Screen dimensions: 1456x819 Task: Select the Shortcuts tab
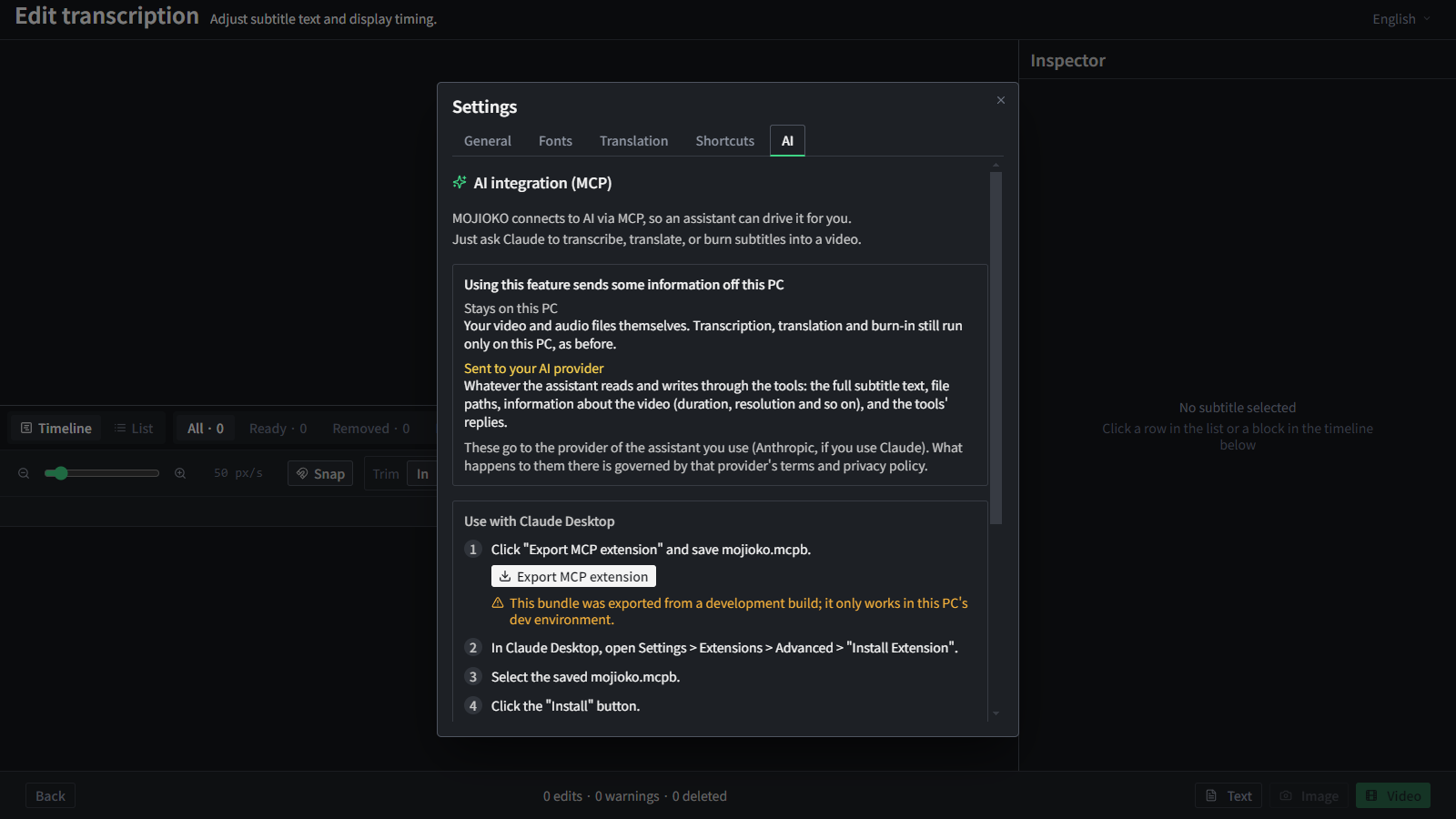coord(725,141)
